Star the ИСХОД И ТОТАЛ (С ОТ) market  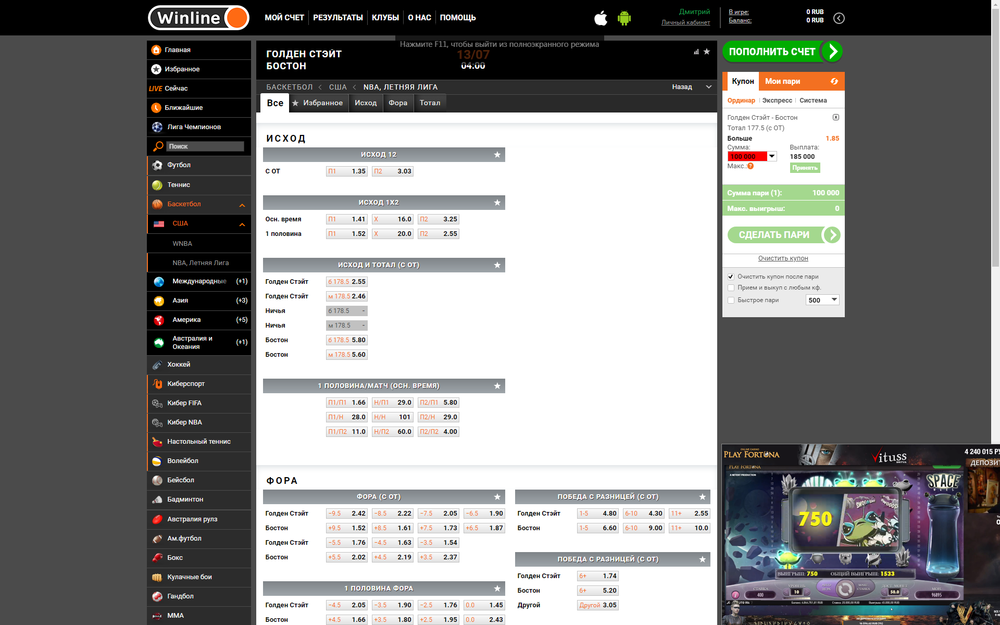[x=497, y=265]
